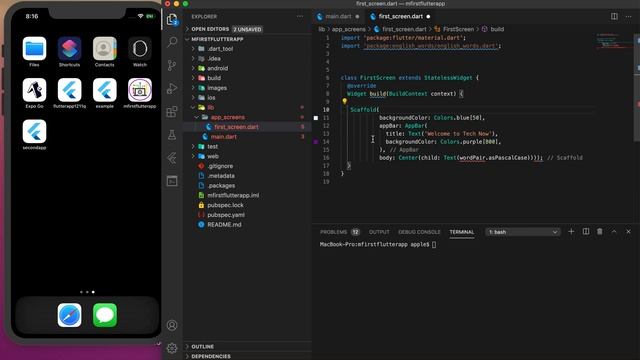Split the terminal panel
This screenshot has height=360, width=640.
click(586, 231)
